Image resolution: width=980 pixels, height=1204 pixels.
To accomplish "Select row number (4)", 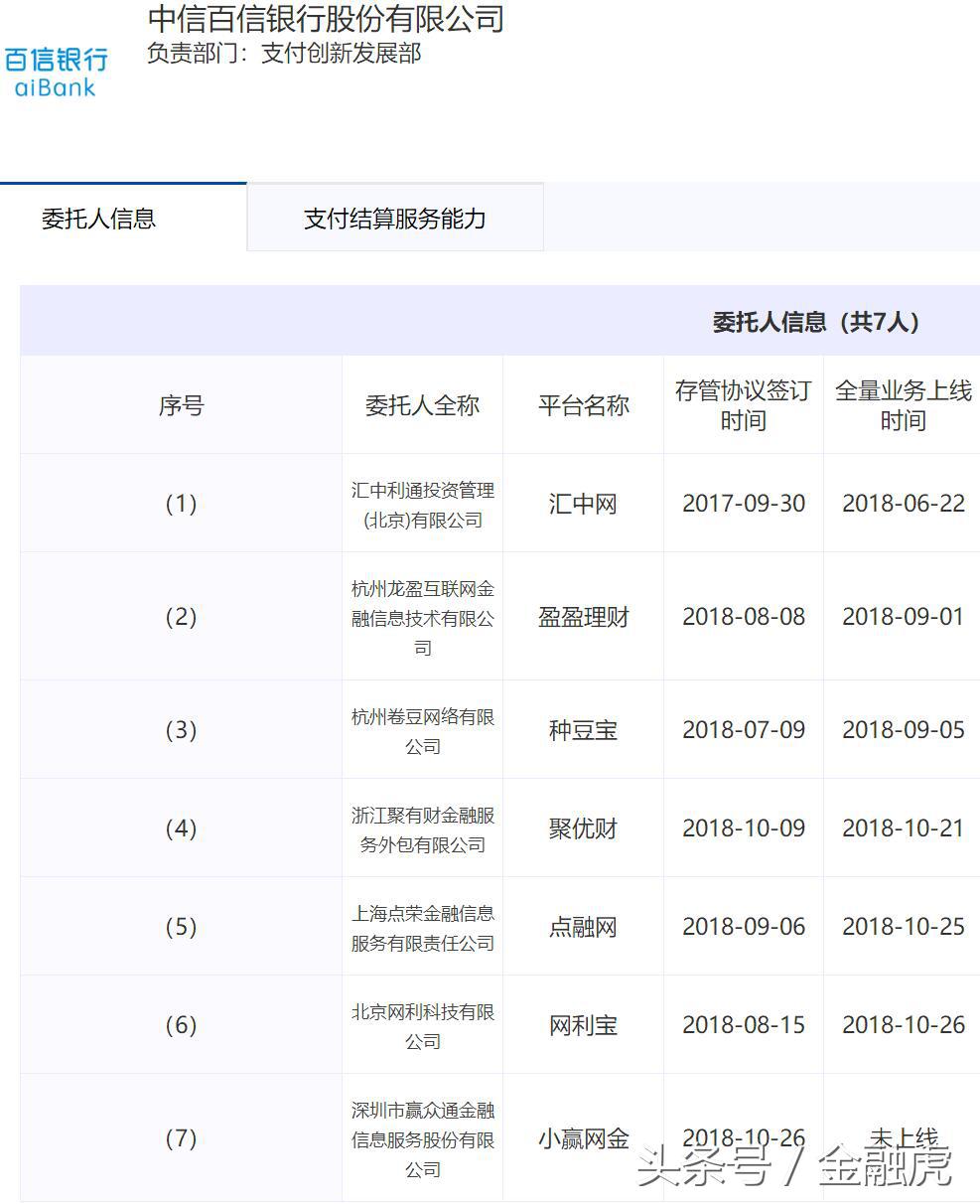I will tap(181, 828).
